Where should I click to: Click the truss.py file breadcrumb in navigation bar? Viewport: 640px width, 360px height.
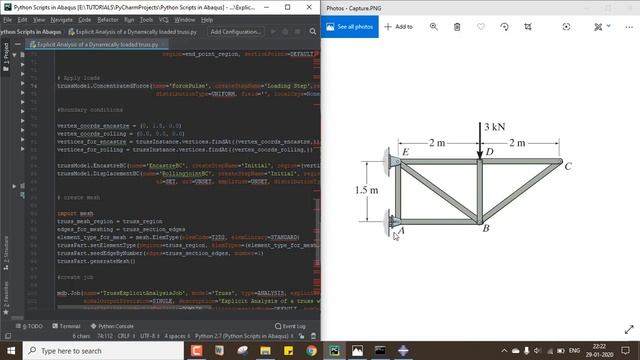tap(133, 32)
